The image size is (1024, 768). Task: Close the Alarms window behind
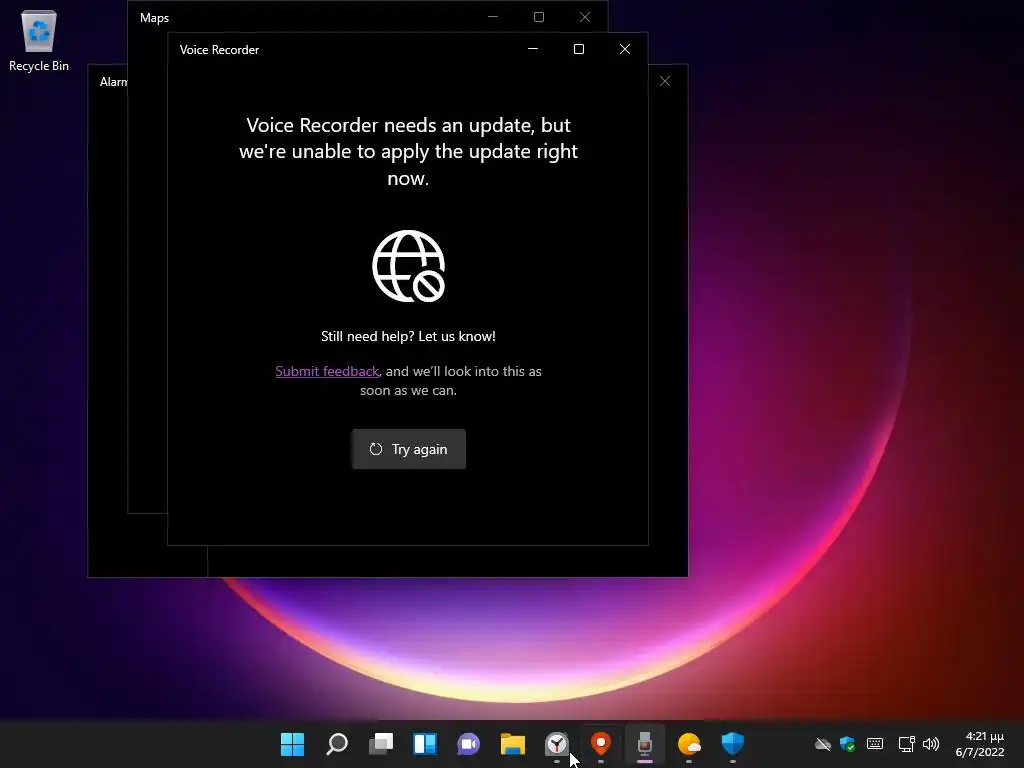[x=665, y=81]
